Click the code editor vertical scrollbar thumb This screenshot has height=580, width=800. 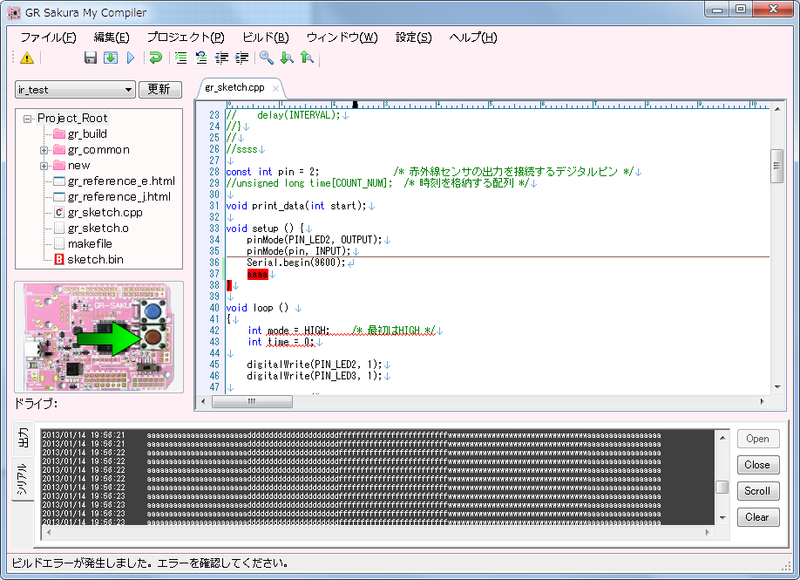click(777, 166)
